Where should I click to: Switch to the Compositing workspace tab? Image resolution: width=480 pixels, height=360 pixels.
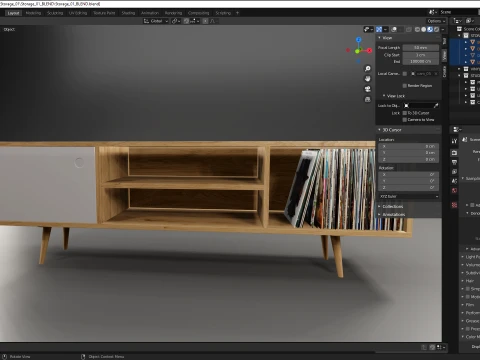click(198, 13)
